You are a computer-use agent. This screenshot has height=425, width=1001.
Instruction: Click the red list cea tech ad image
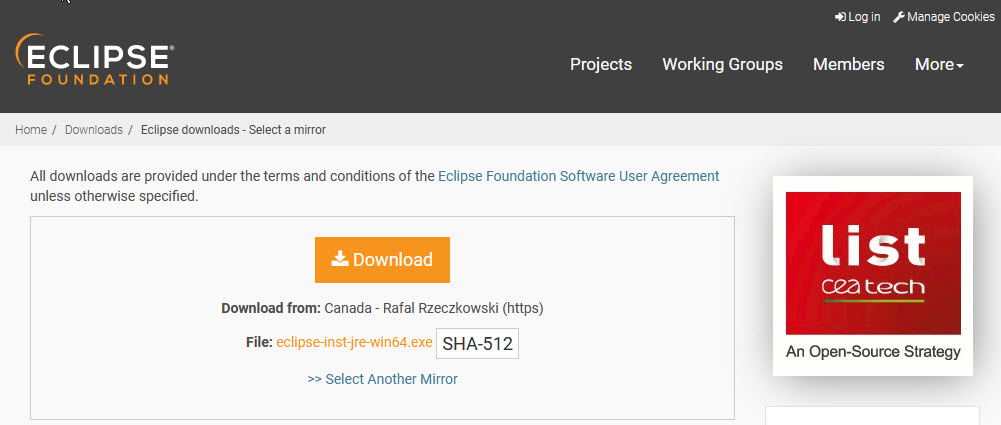[873, 263]
